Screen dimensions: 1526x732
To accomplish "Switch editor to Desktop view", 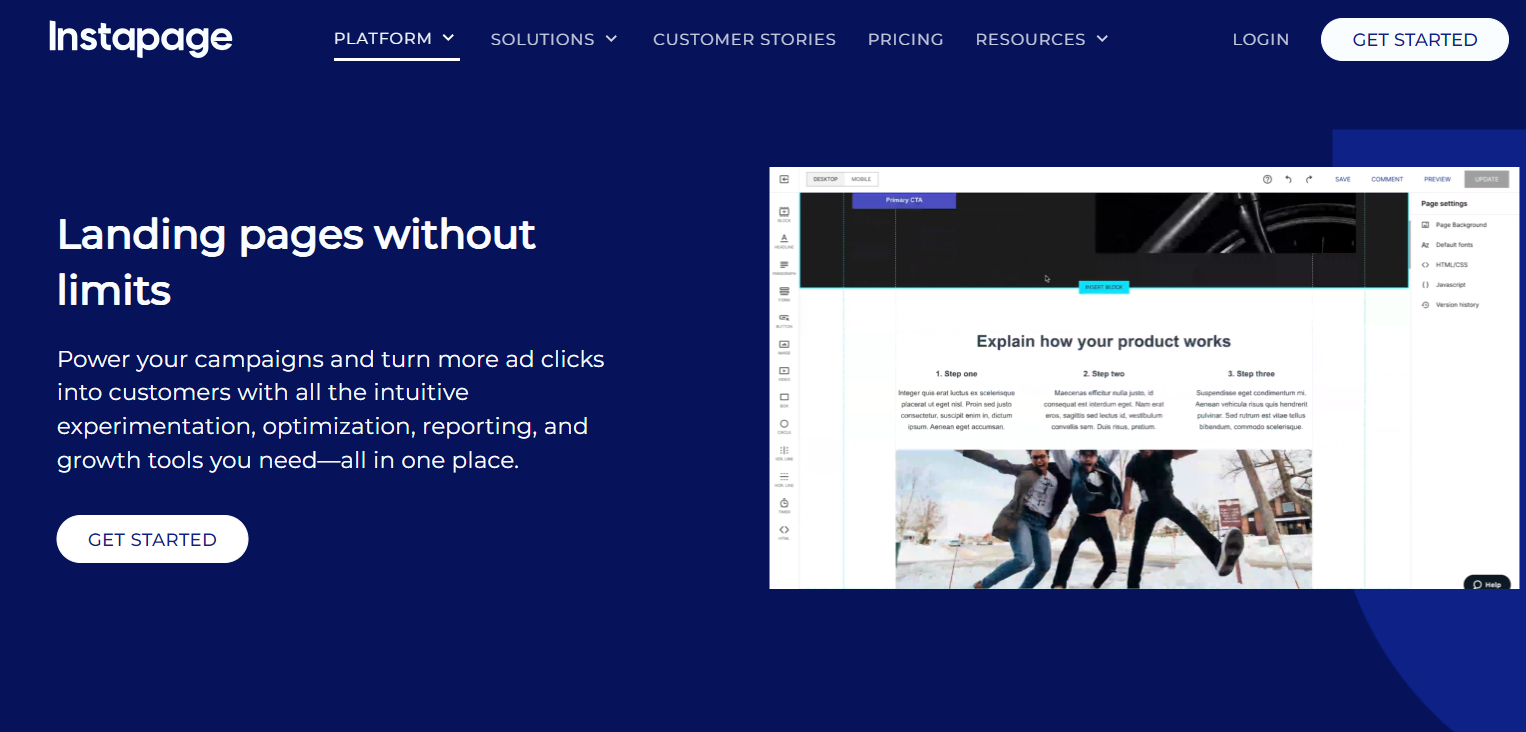I will (x=826, y=179).
